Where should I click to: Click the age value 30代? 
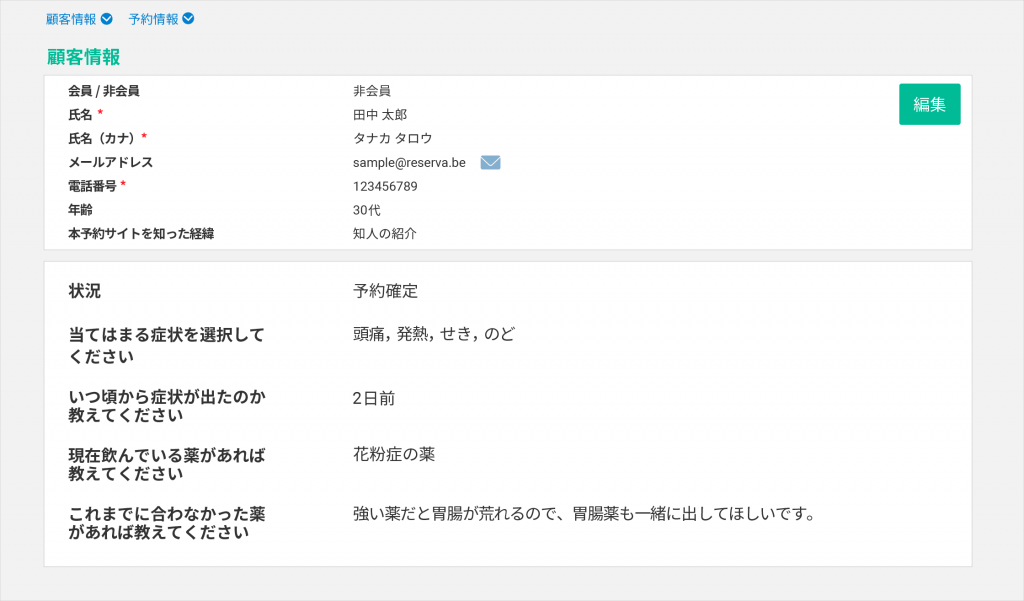click(366, 210)
